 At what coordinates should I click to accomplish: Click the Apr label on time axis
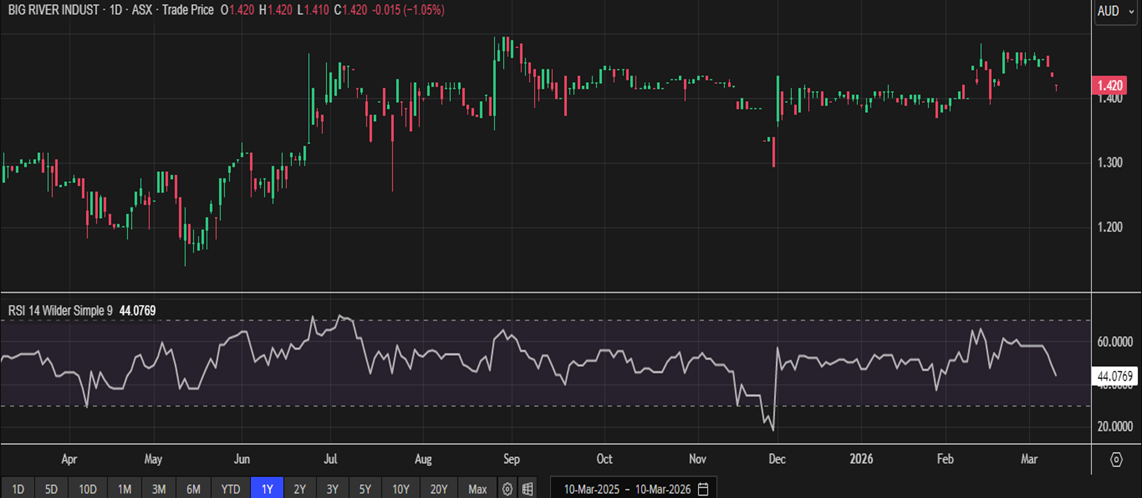(x=69, y=460)
